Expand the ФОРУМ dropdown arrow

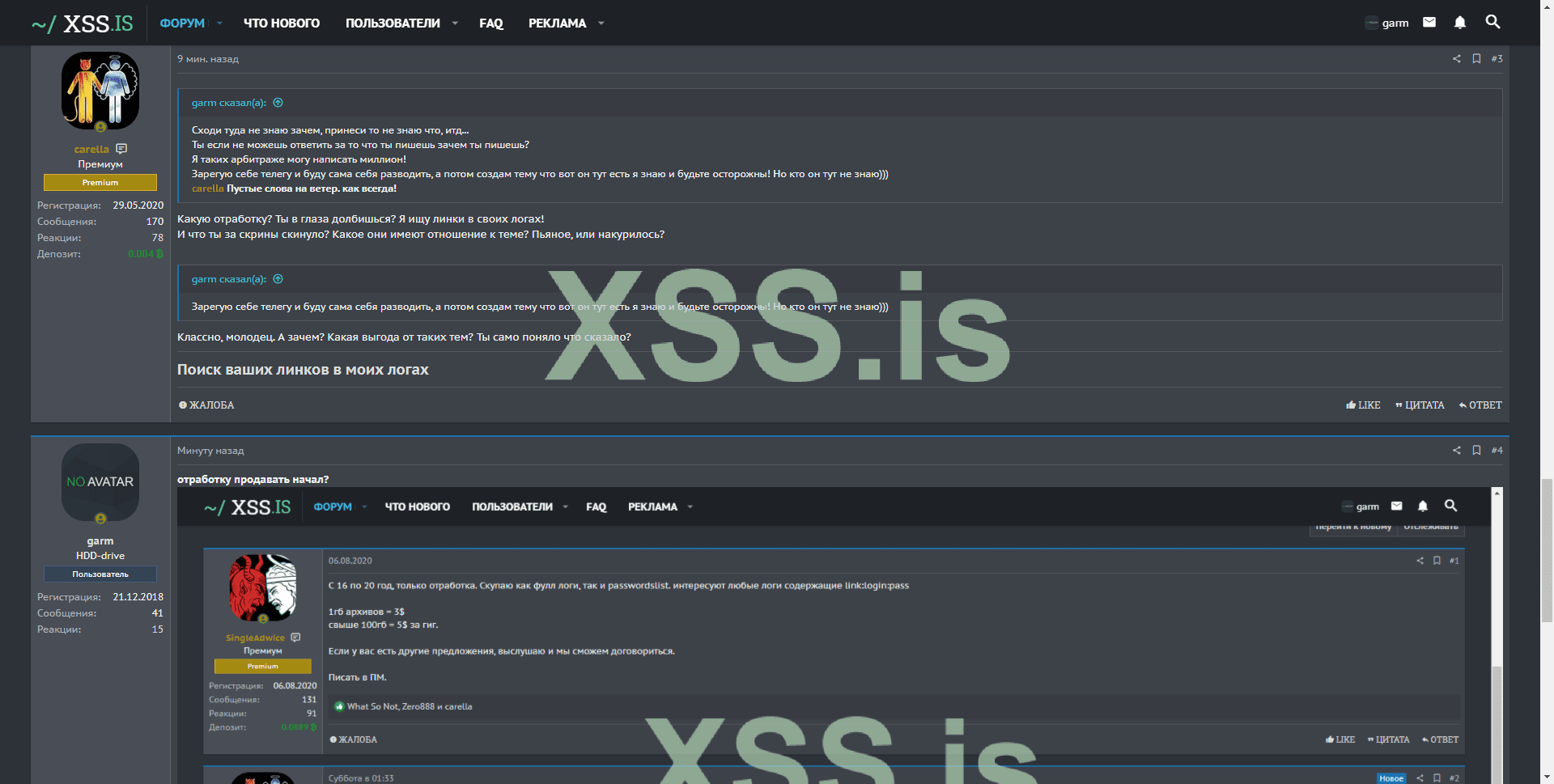pos(219,23)
